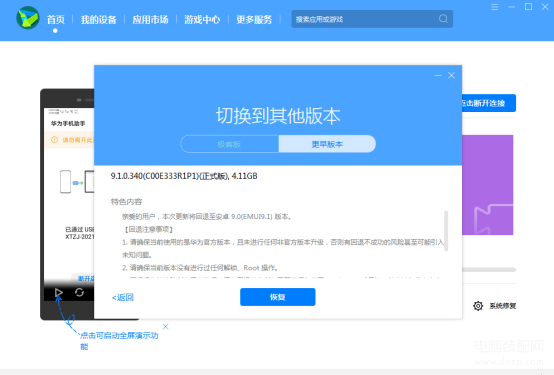
Task: Focus the app search input field
Action: tap(372, 19)
